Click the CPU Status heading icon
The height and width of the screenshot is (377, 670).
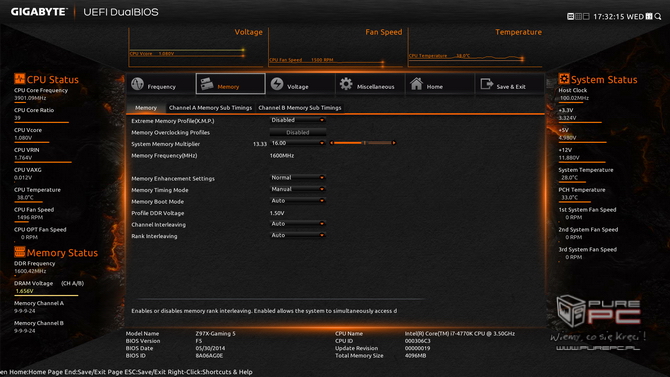click(19, 79)
